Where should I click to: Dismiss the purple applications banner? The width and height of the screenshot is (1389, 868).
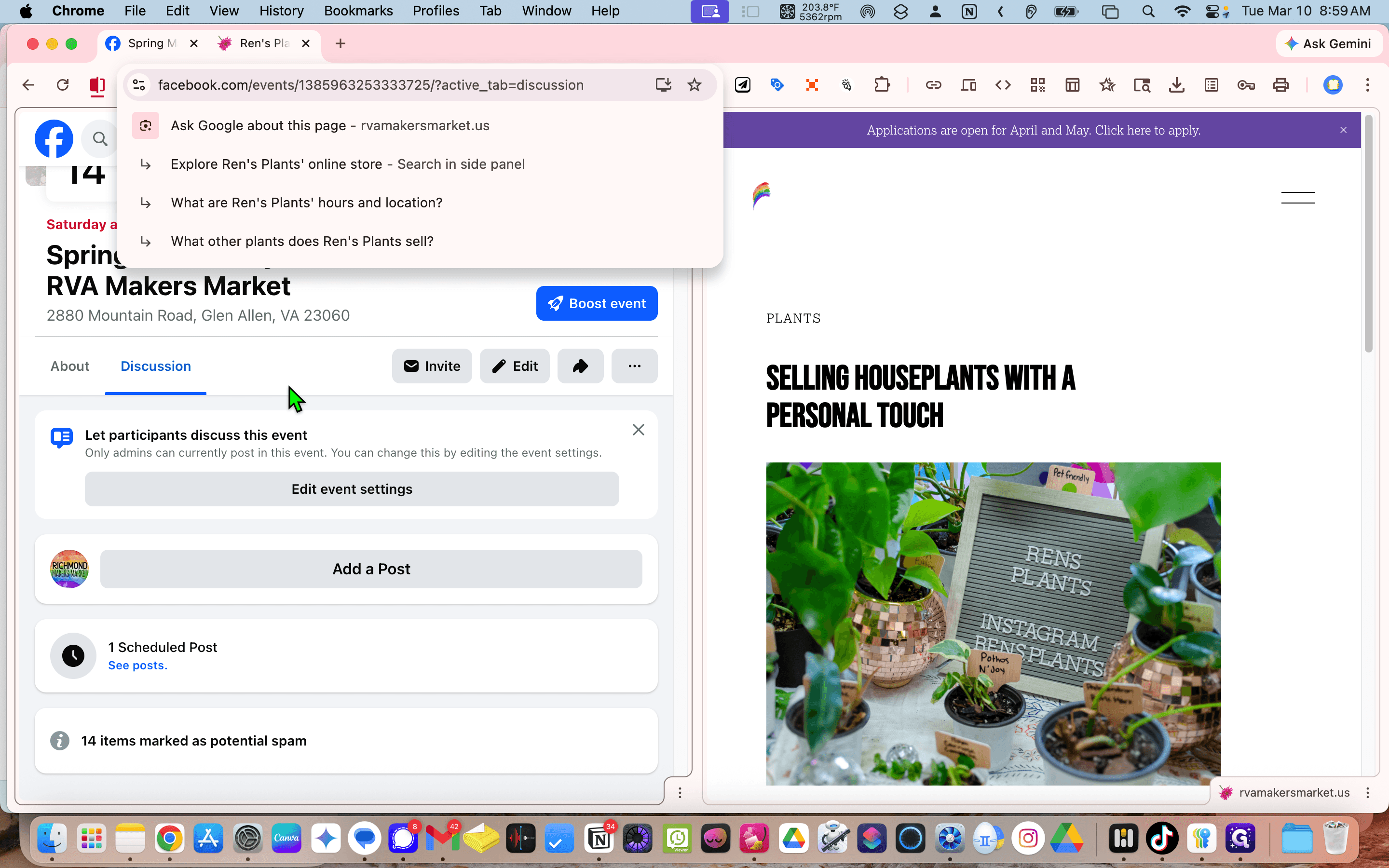click(x=1343, y=130)
